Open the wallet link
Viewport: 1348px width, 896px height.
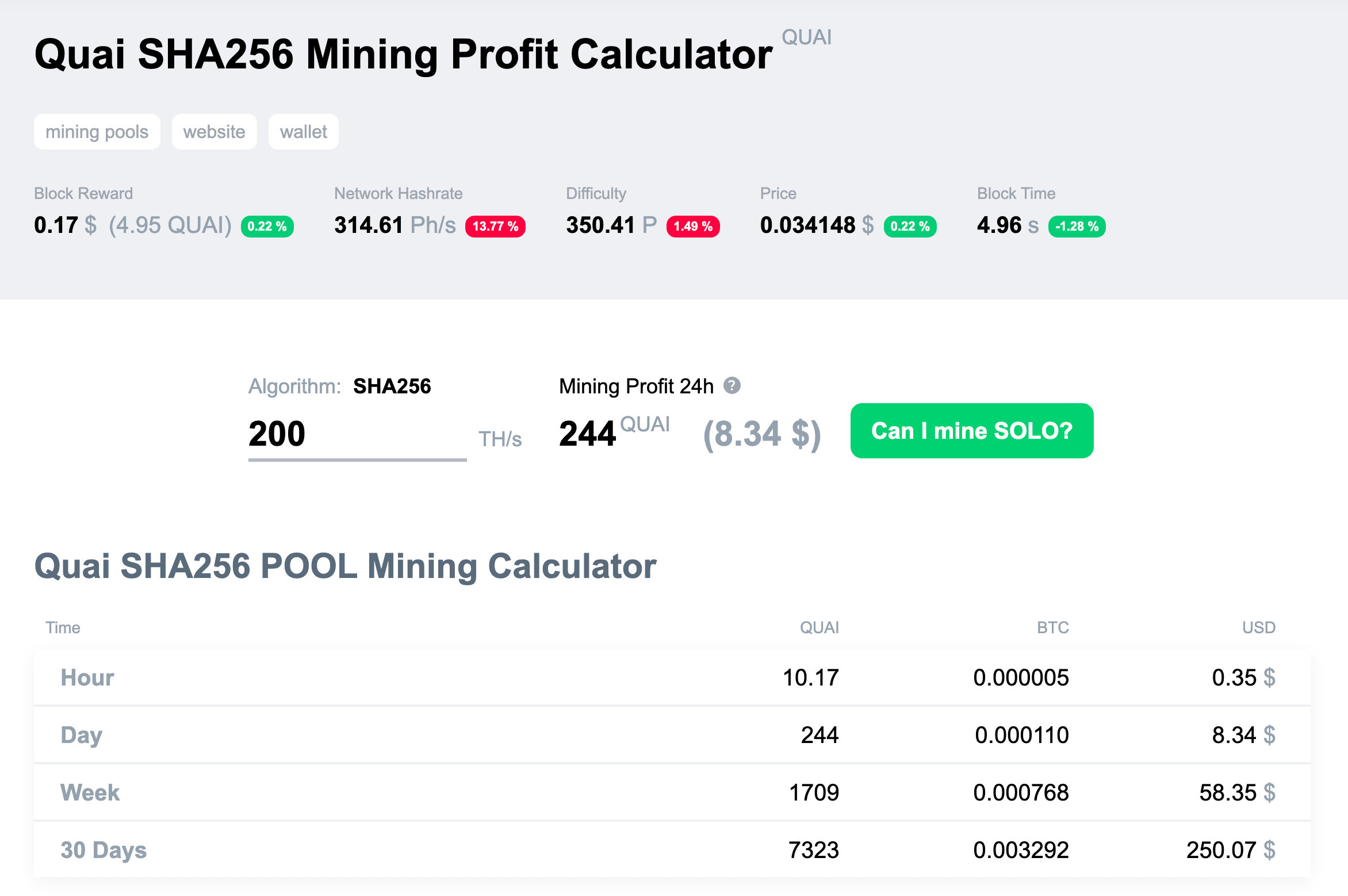tap(303, 131)
